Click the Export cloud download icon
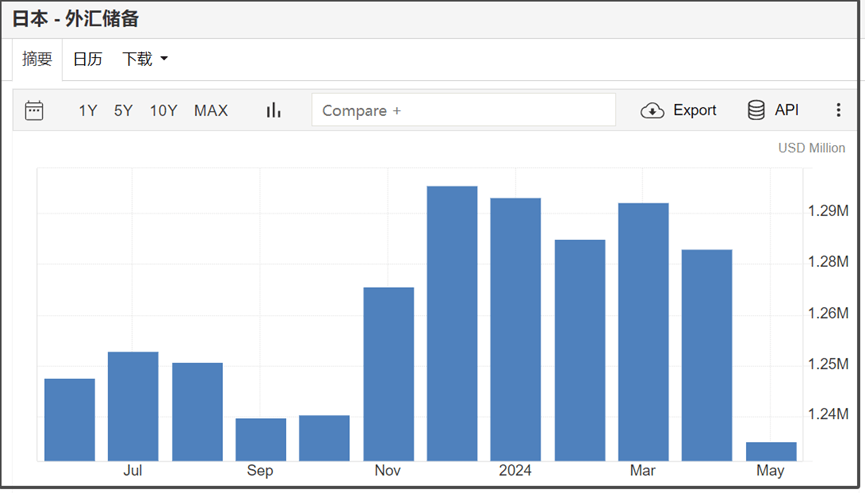865x493 pixels. click(x=652, y=110)
